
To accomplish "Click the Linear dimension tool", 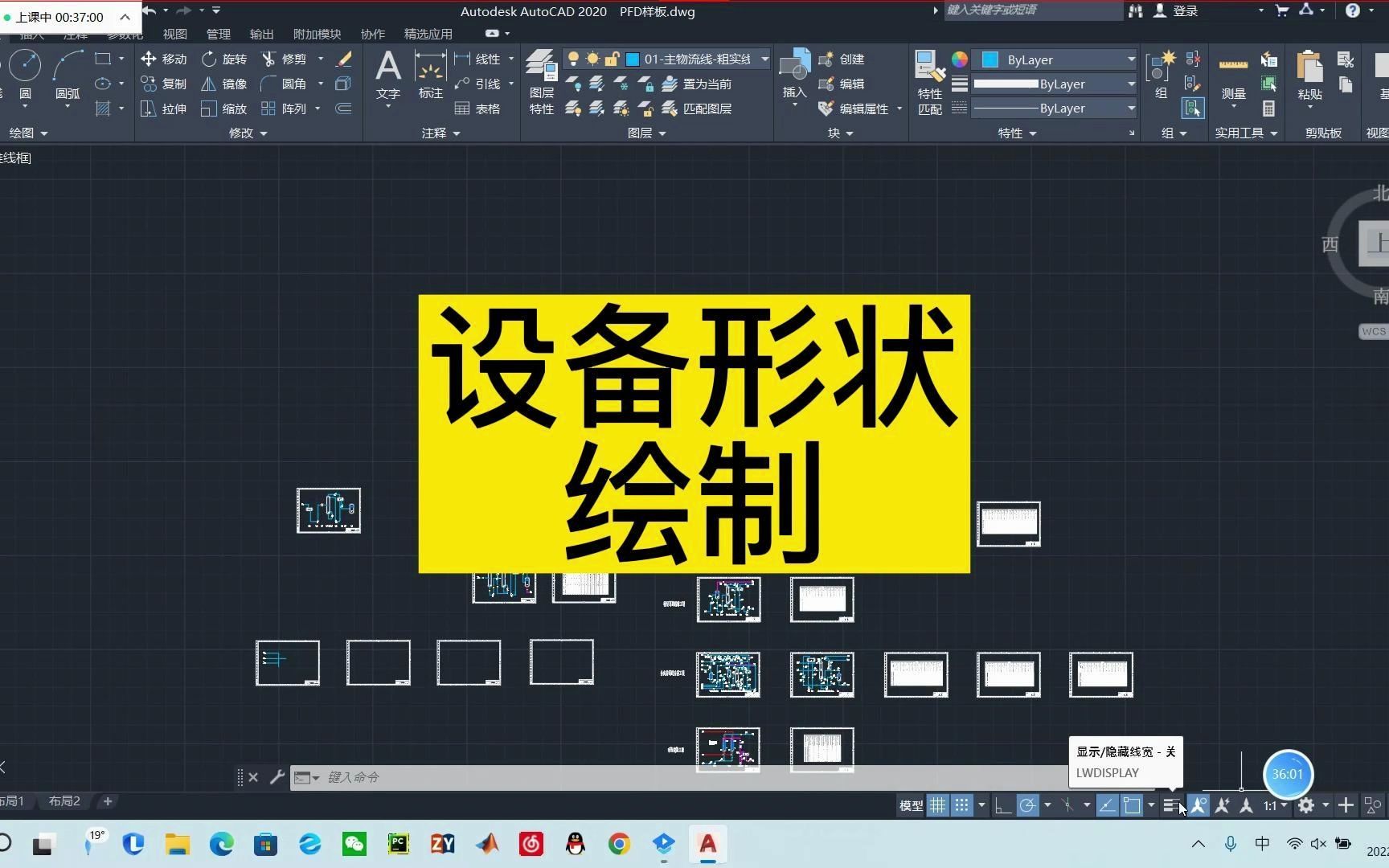I will coord(477,59).
